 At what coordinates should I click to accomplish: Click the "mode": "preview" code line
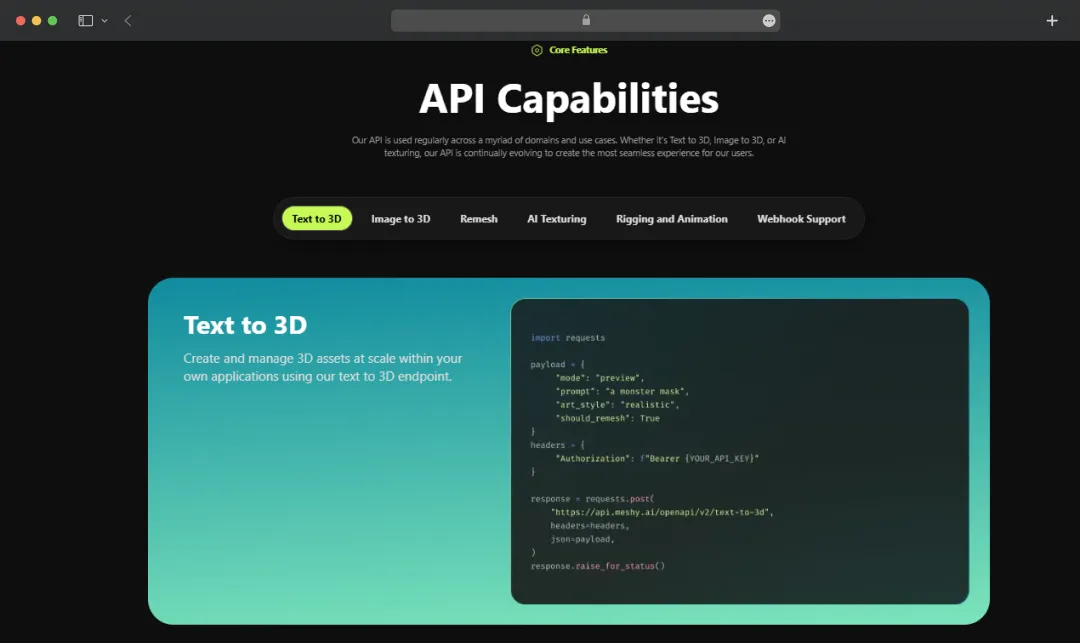pyautogui.click(x=600, y=377)
